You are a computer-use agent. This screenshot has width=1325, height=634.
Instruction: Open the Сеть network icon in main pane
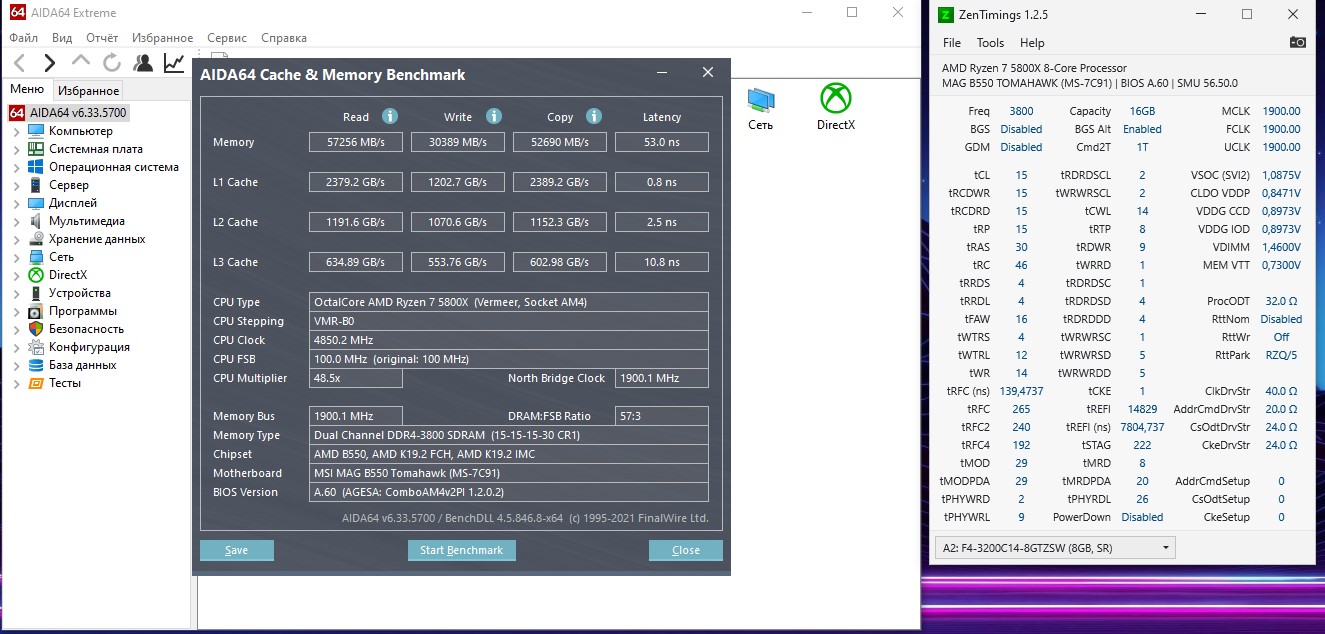pos(760,108)
